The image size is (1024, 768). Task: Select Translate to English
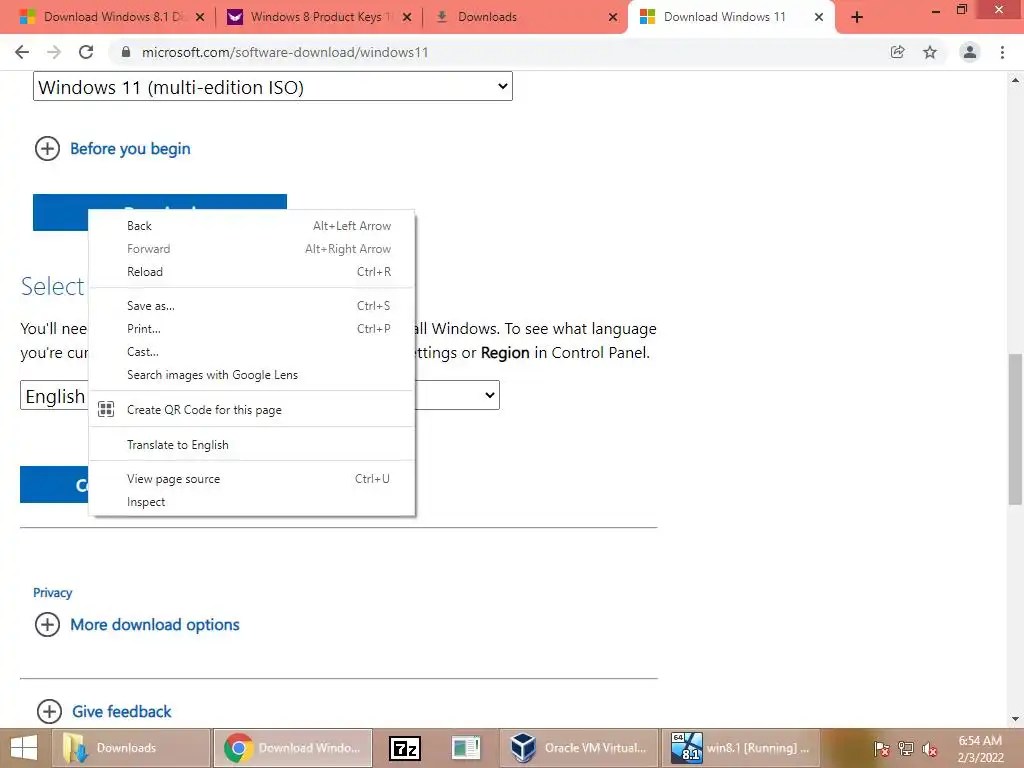(x=251, y=445)
